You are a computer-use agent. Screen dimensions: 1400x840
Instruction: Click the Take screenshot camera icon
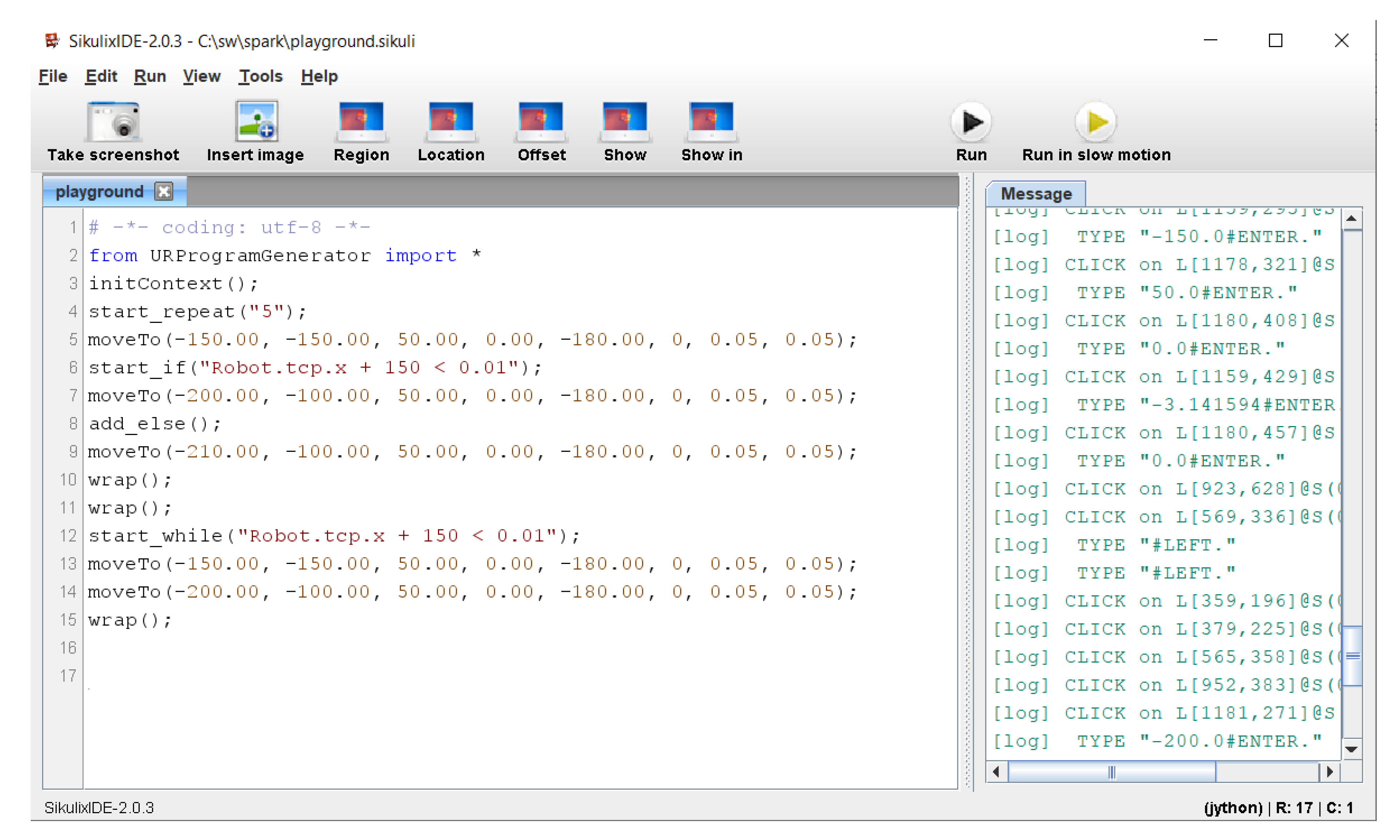click(113, 122)
